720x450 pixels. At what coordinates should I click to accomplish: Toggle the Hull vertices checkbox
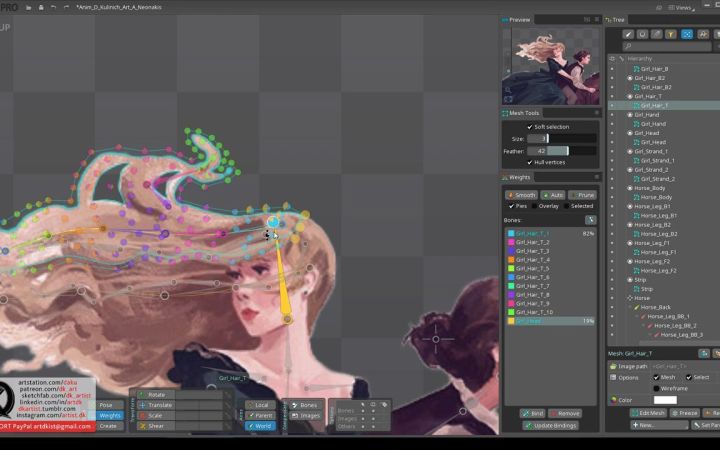[530, 162]
